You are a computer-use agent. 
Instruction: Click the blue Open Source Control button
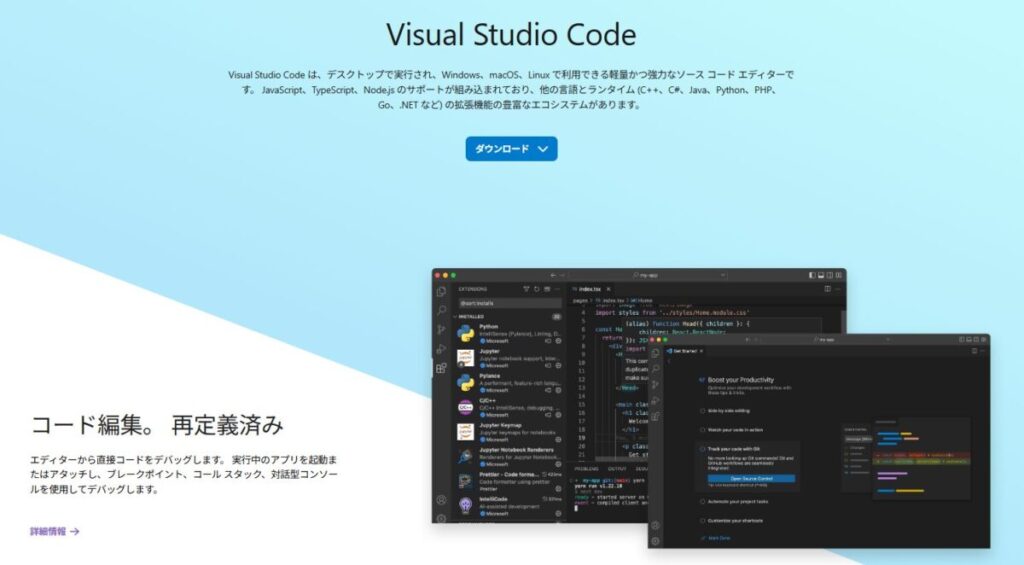tap(750, 479)
